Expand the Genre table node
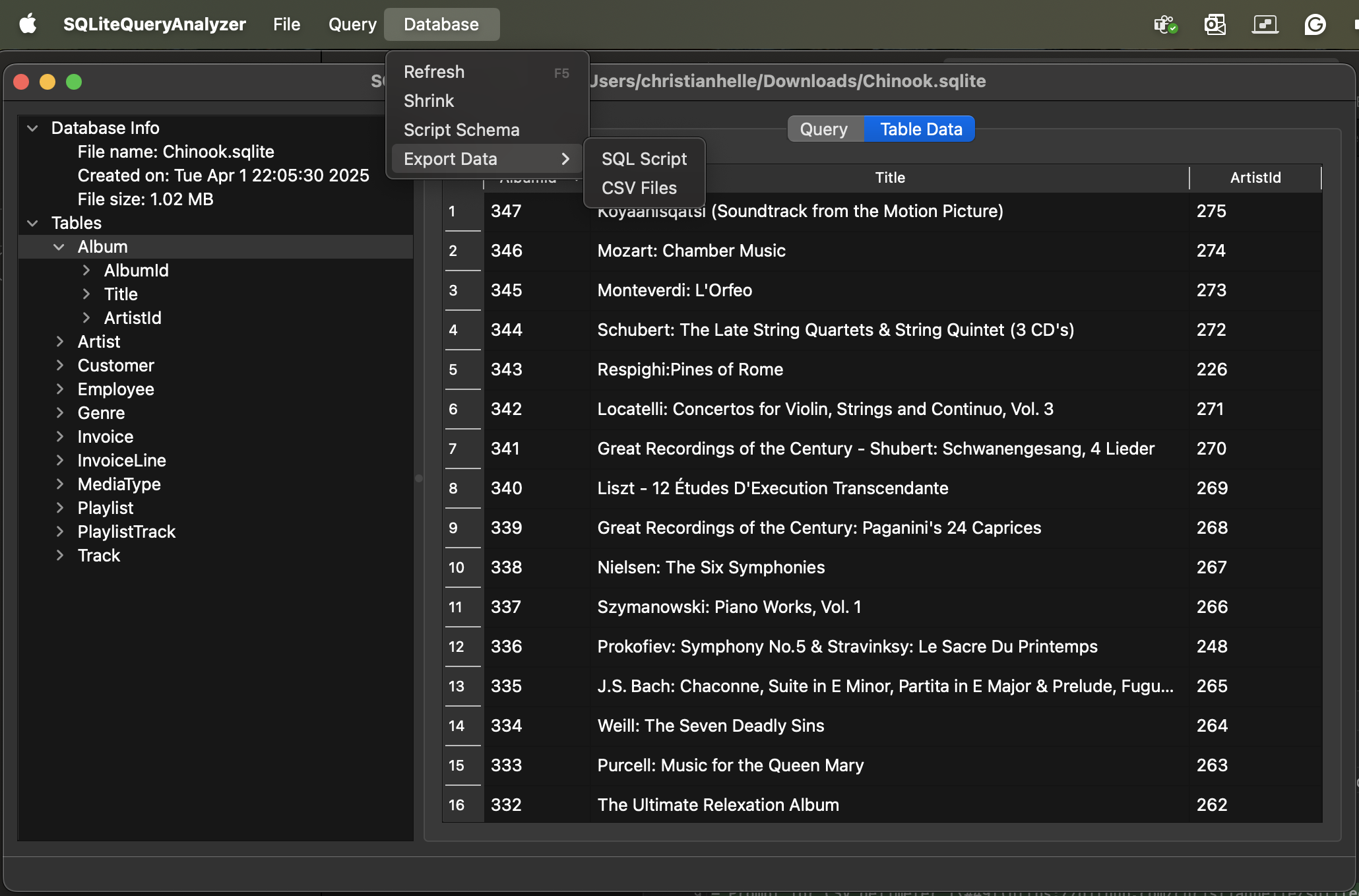Screen dimensions: 1359x896 tap(59, 413)
